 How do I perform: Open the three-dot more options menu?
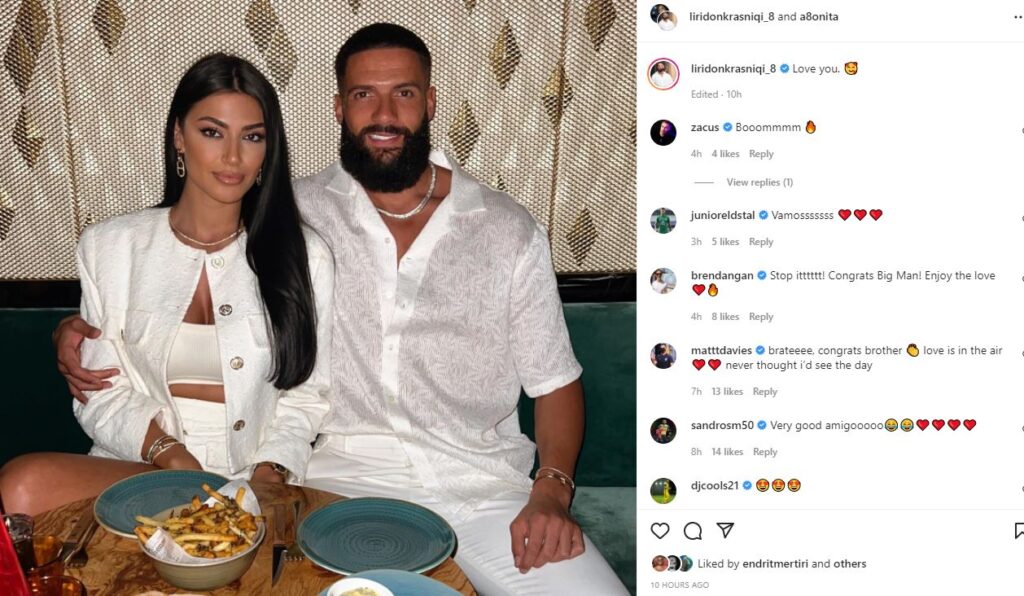click(1017, 17)
